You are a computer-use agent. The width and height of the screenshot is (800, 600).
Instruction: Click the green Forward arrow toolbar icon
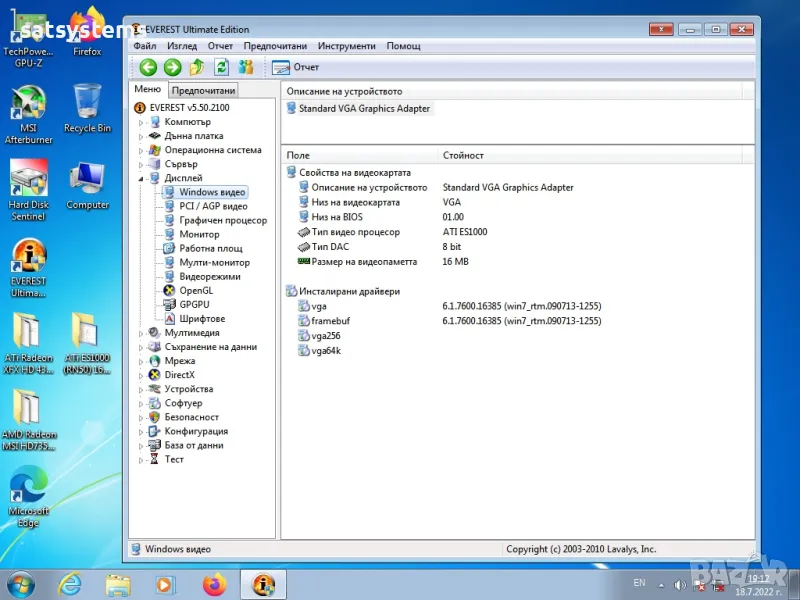tap(172, 67)
